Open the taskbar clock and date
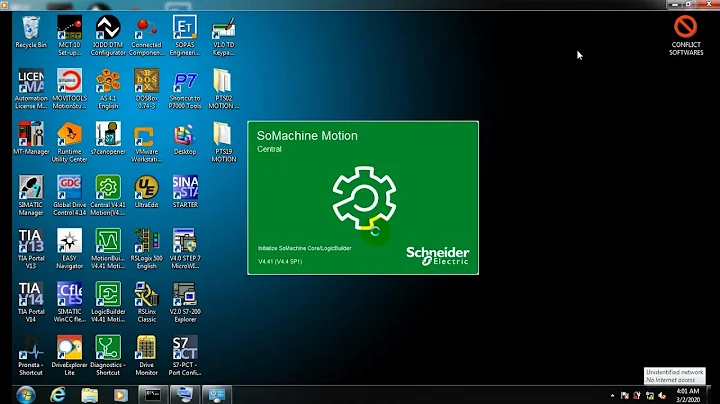Viewport: 720px width, 404px height. tap(688, 395)
